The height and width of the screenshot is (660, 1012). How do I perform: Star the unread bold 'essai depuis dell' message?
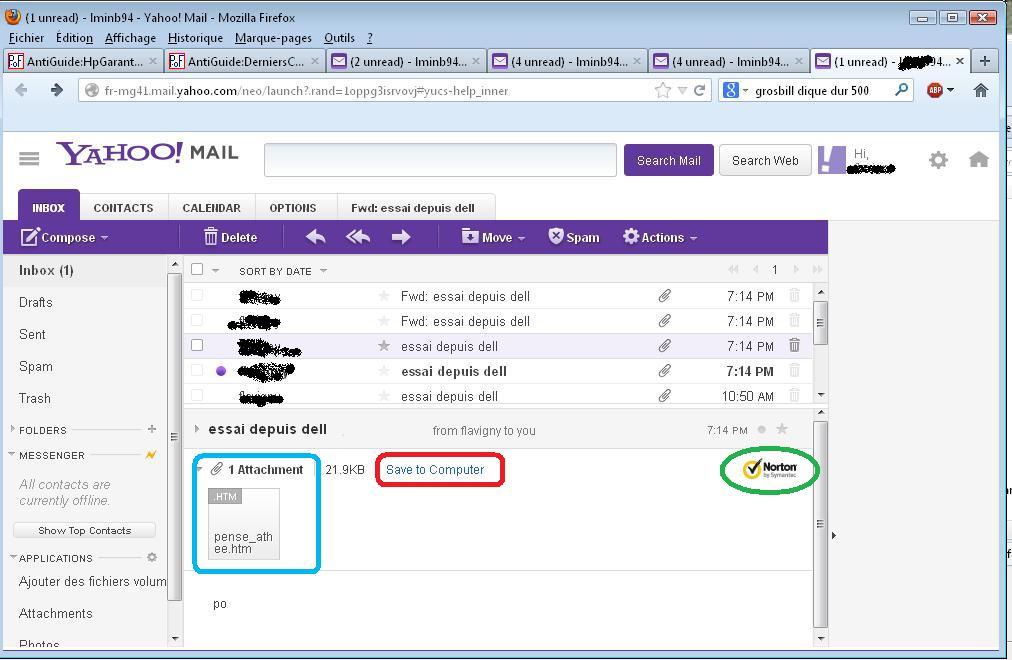[x=384, y=370]
